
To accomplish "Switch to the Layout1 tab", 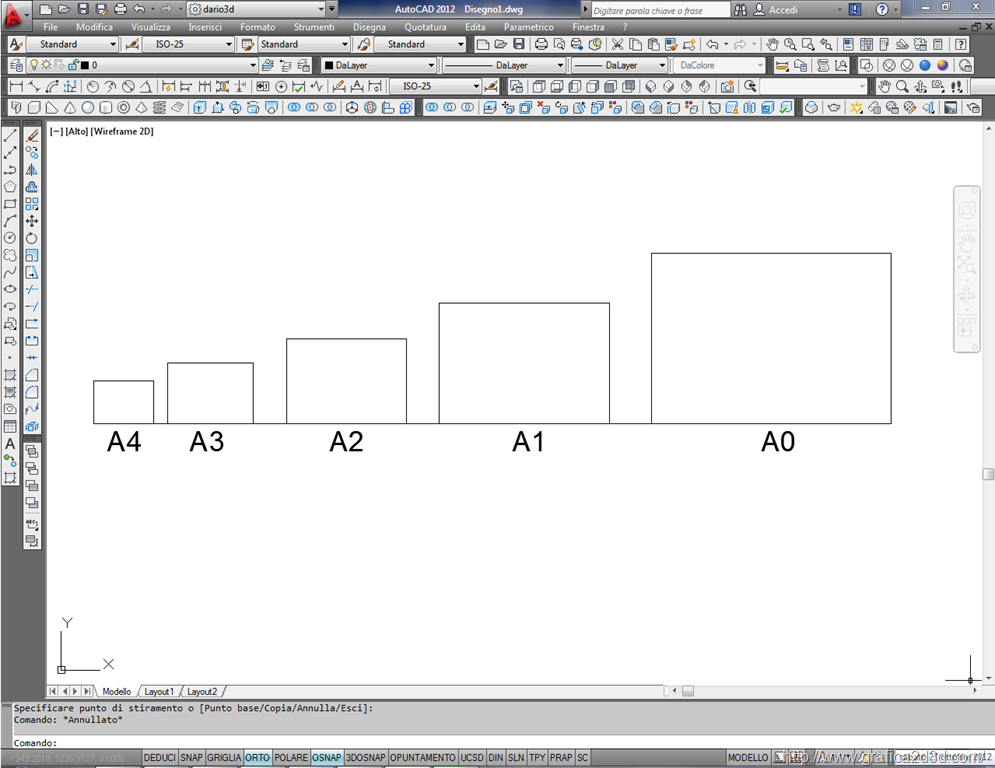I will (159, 691).
